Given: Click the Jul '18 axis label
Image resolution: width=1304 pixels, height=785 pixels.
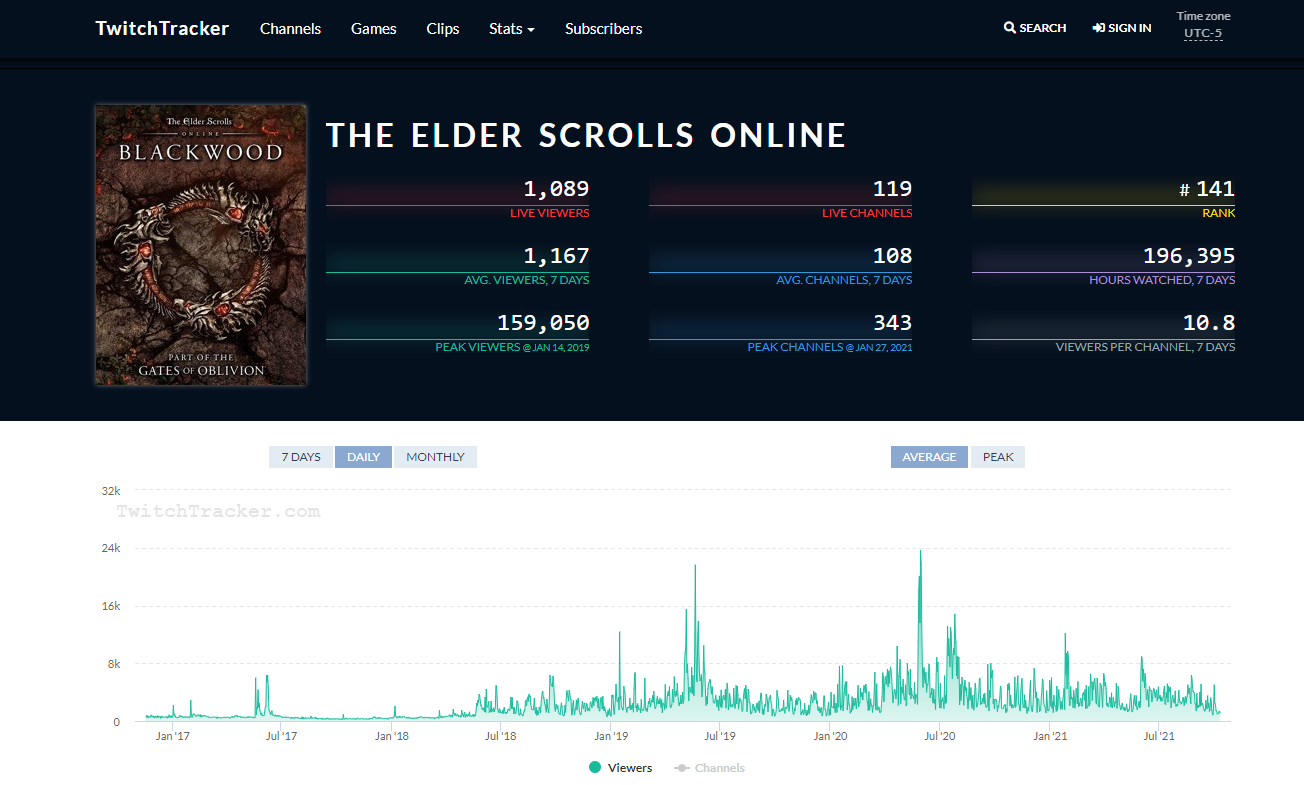Looking at the screenshot, I should pos(500,736).
